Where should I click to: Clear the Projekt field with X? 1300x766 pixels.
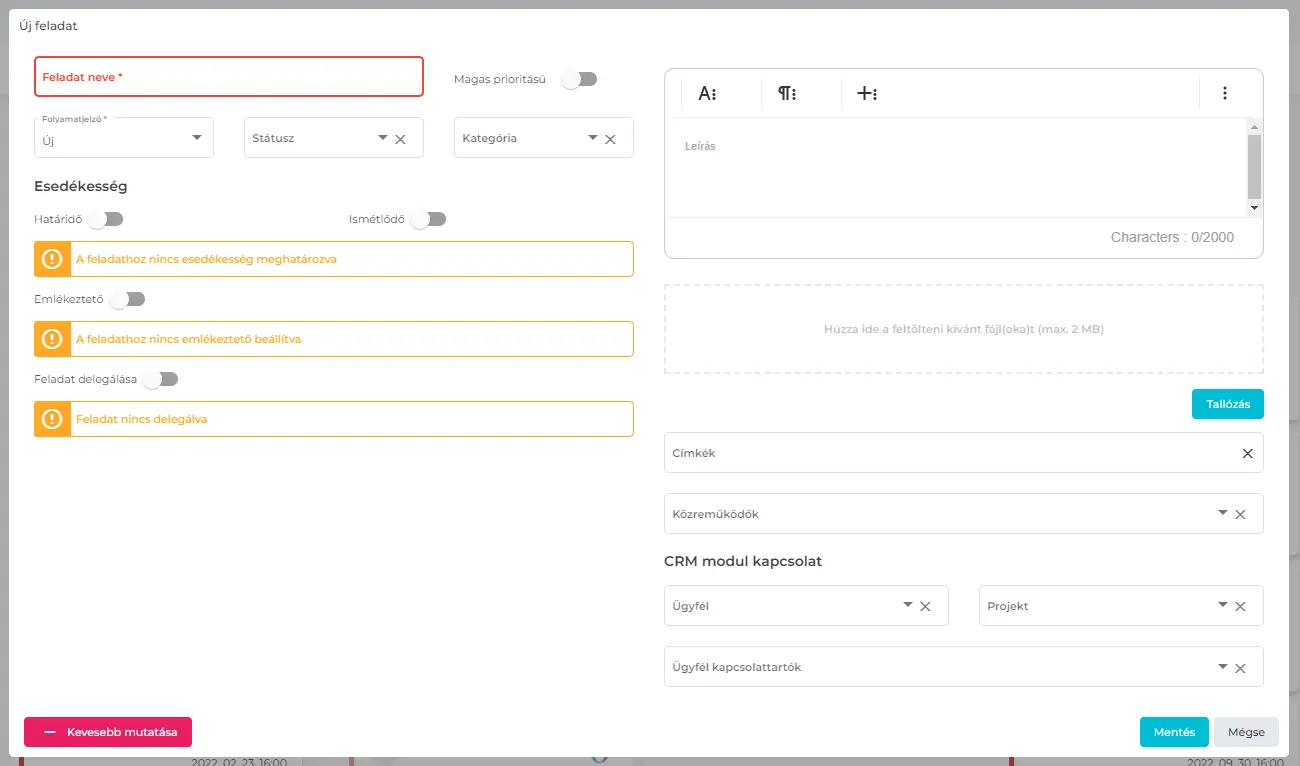[x=1240, y=606]
